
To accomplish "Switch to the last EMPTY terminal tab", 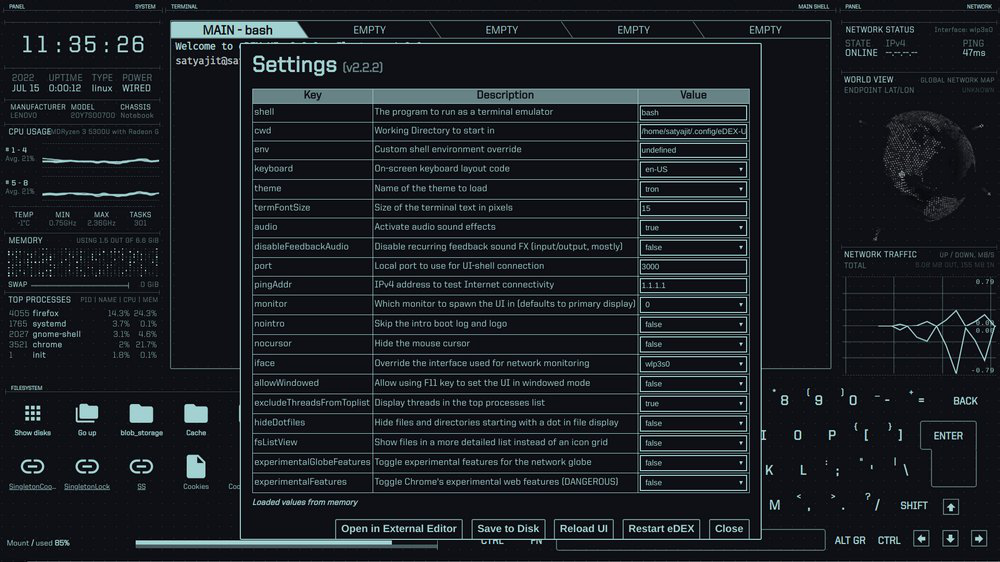I will tap(765, 30).
